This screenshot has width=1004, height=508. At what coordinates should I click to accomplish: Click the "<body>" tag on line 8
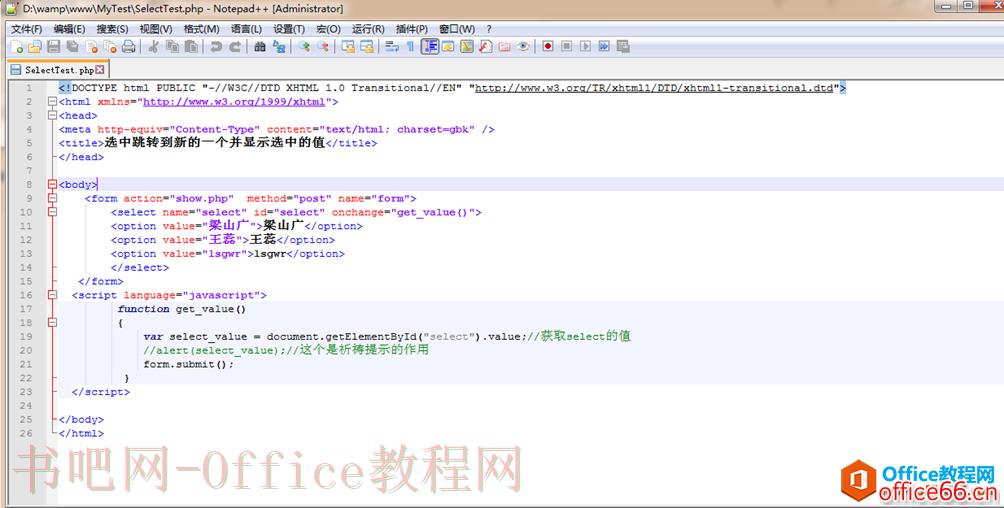tap(77, 184)
